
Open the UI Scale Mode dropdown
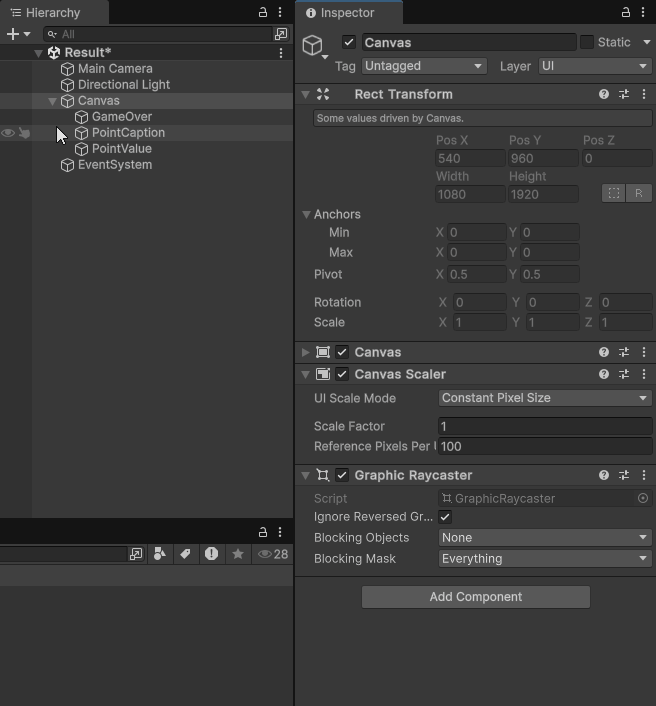(545, 398)
